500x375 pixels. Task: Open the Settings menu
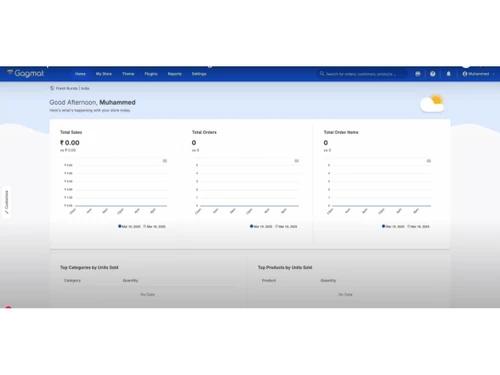pyautogui.click(x=199, y=74)
